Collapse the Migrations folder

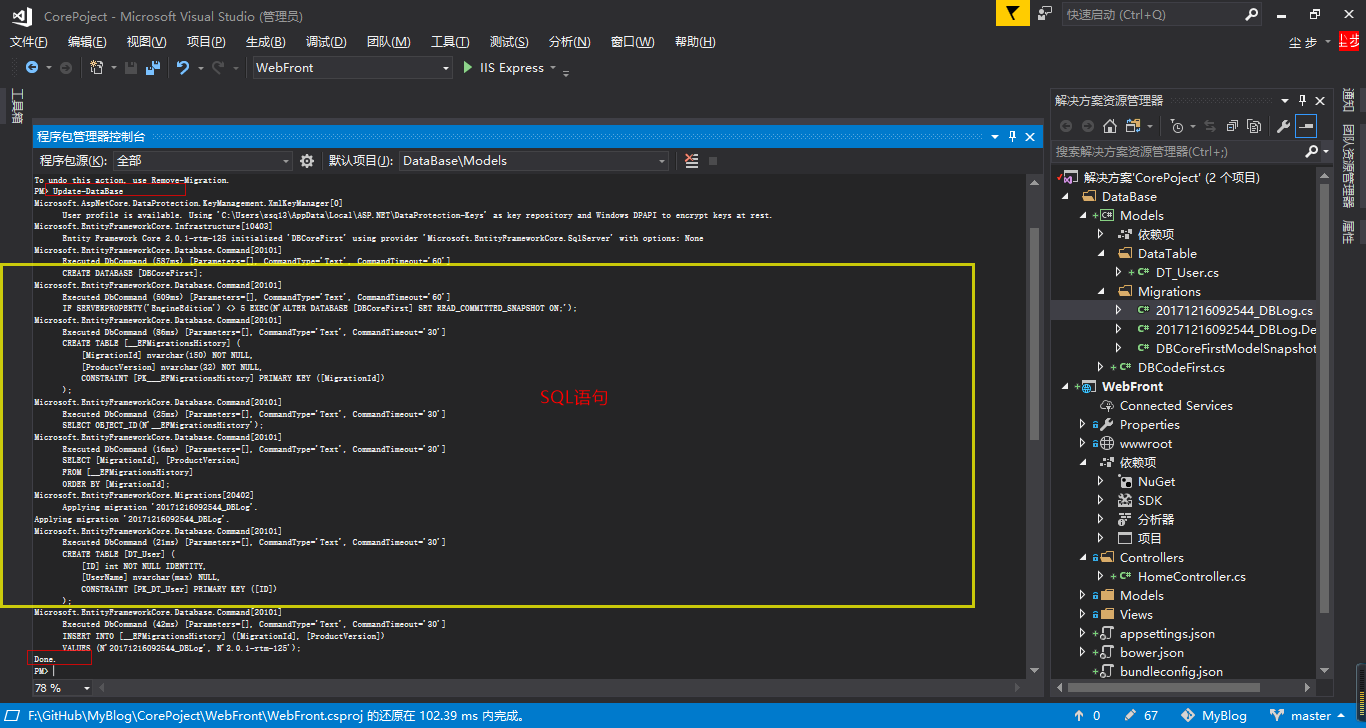1101,292
